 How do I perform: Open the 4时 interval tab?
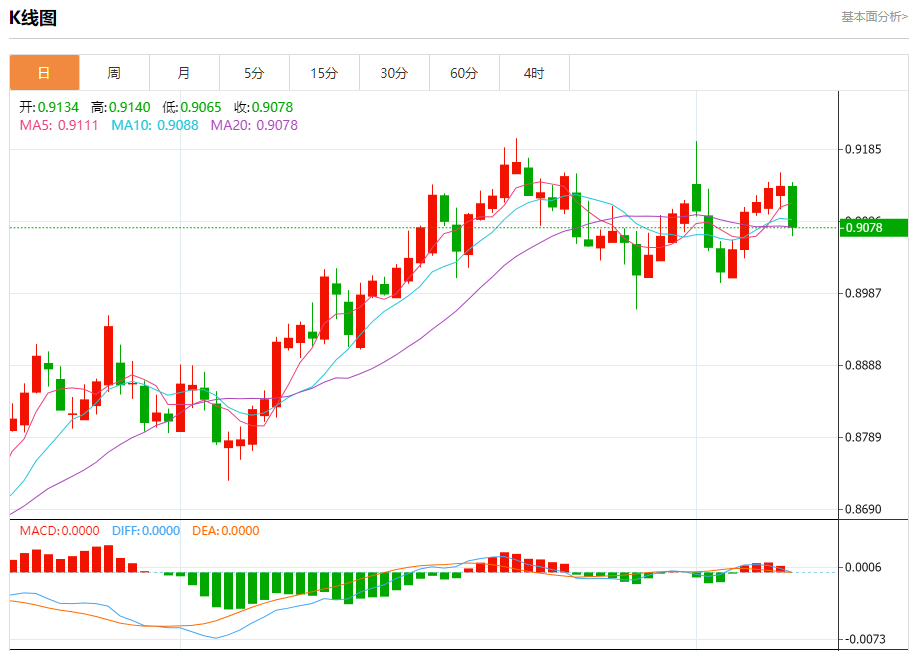point(534,73)
